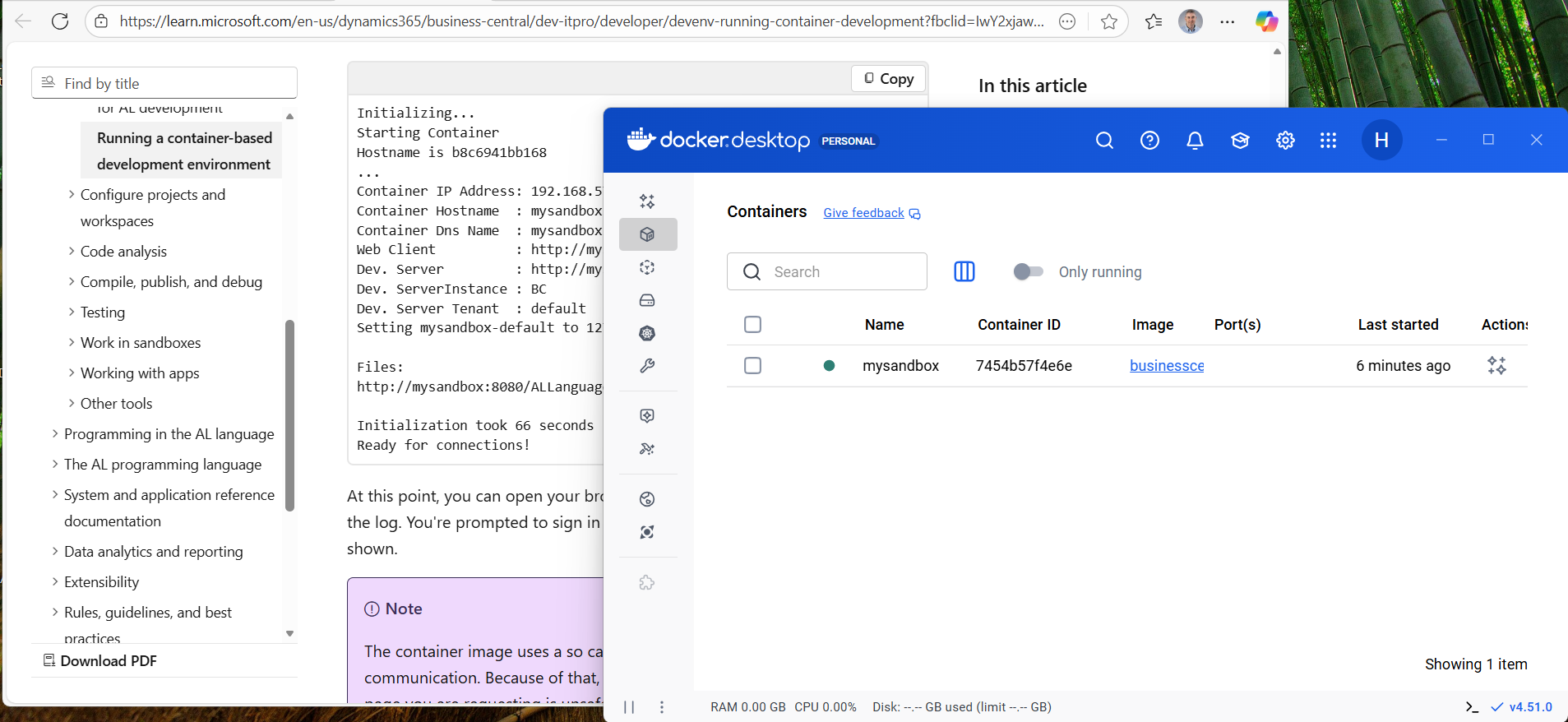
Task: Open Ask Gordon sparkles icon in Docker sidebar
Action: (x=647, y=201)
